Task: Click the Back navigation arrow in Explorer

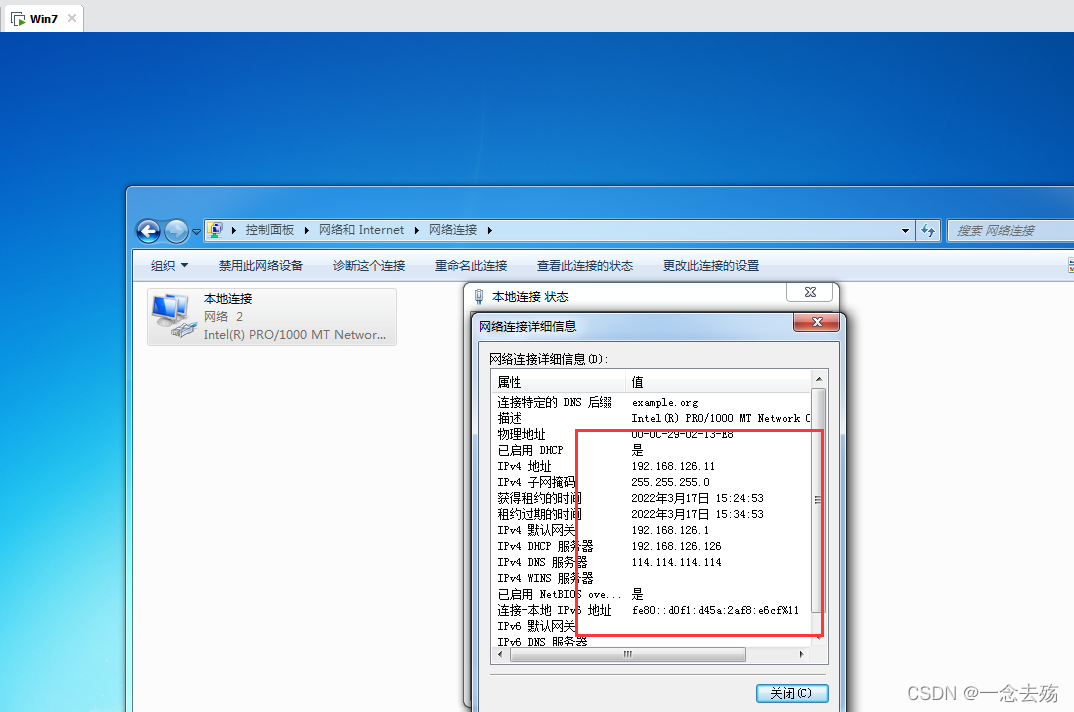Action: tap(148, 231)
